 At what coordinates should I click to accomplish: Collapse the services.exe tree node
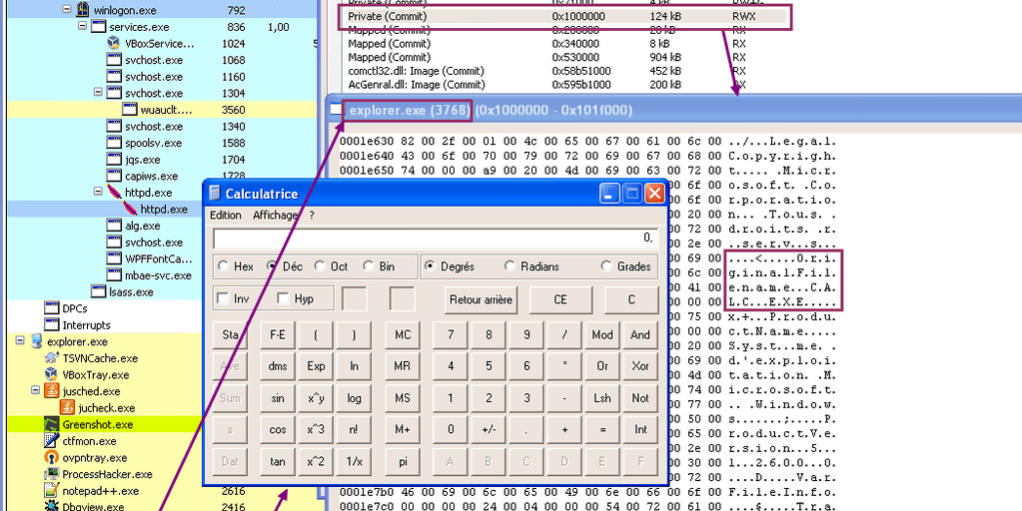point(84,27)
